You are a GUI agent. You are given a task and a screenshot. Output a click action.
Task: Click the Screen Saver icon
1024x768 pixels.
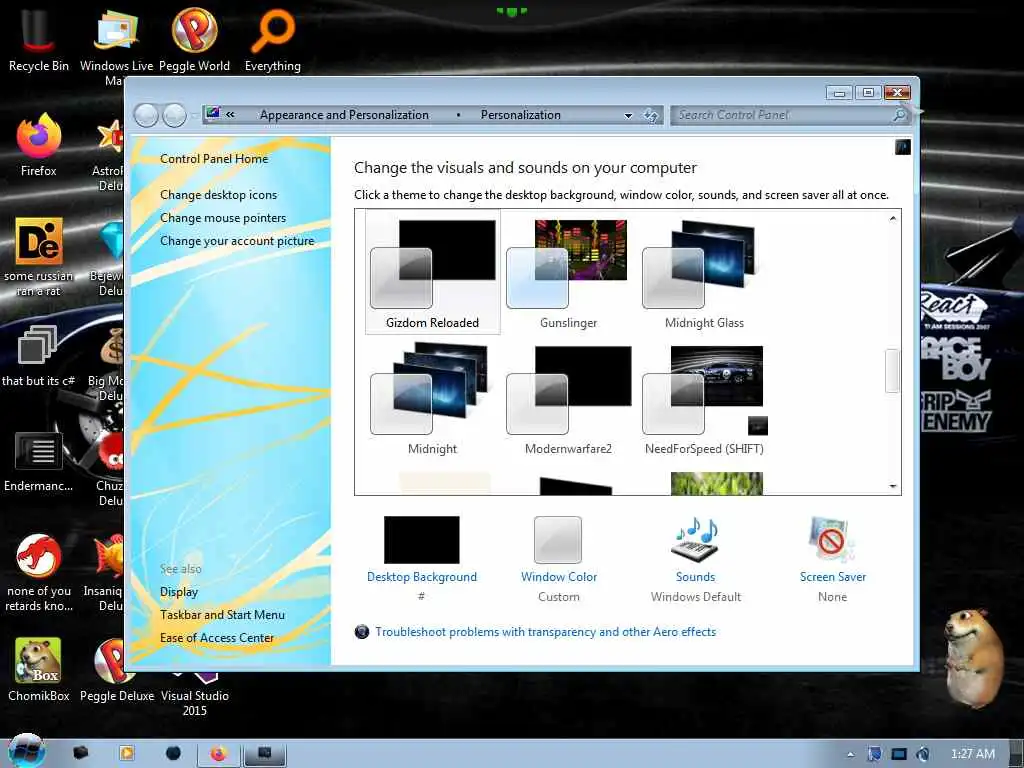tap(831, 539)
